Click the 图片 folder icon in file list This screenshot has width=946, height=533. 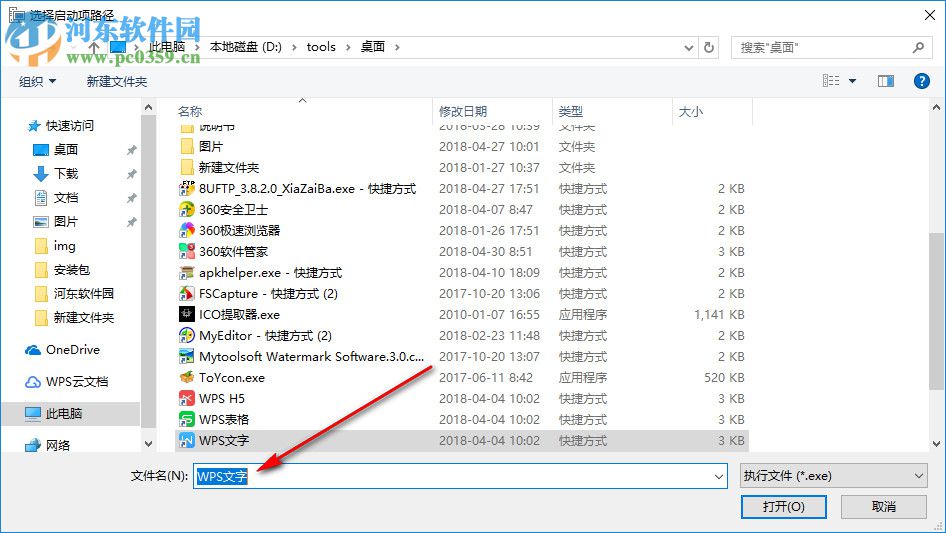(187, 146)
